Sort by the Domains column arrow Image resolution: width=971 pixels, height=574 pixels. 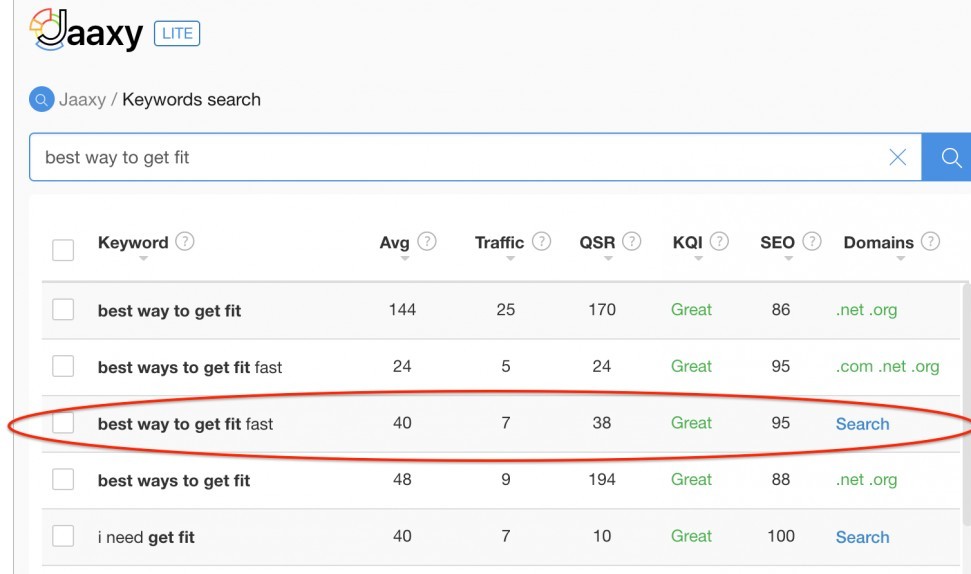(x=900, y=258)
